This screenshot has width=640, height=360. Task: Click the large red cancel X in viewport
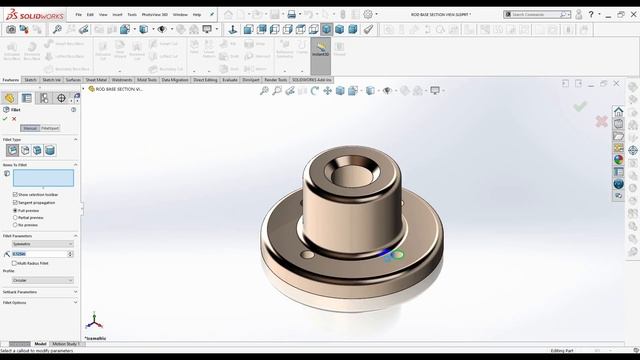coord(602,121)
